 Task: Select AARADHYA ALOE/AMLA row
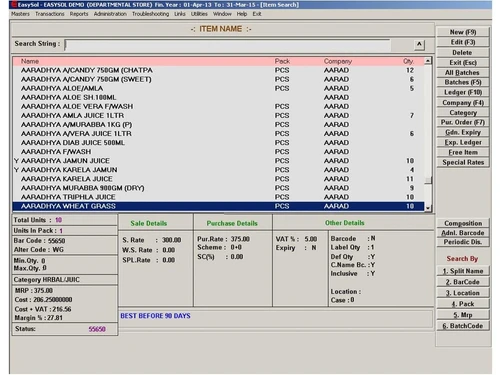click(218, 88)
